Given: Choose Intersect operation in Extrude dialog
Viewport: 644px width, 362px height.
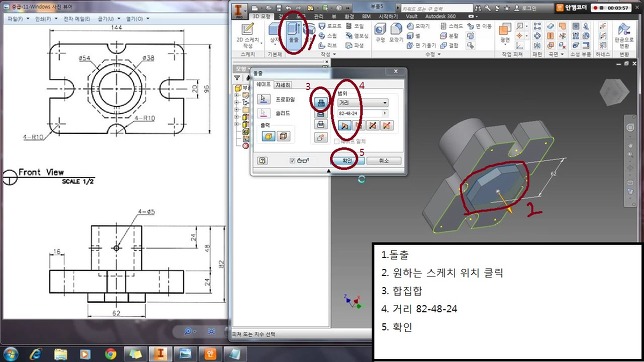Looking at the screenshot, I should click(321, 124).
